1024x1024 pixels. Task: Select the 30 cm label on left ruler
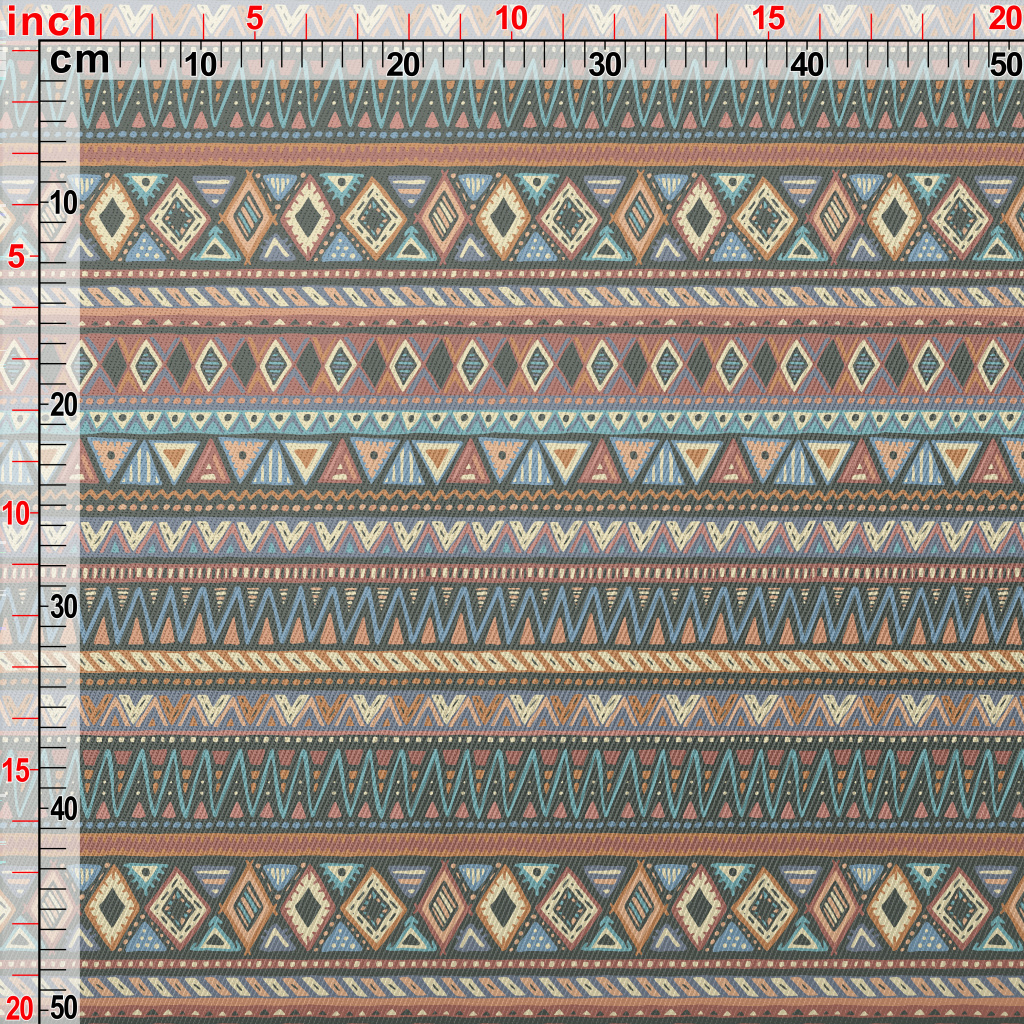[x=63, y=606]
